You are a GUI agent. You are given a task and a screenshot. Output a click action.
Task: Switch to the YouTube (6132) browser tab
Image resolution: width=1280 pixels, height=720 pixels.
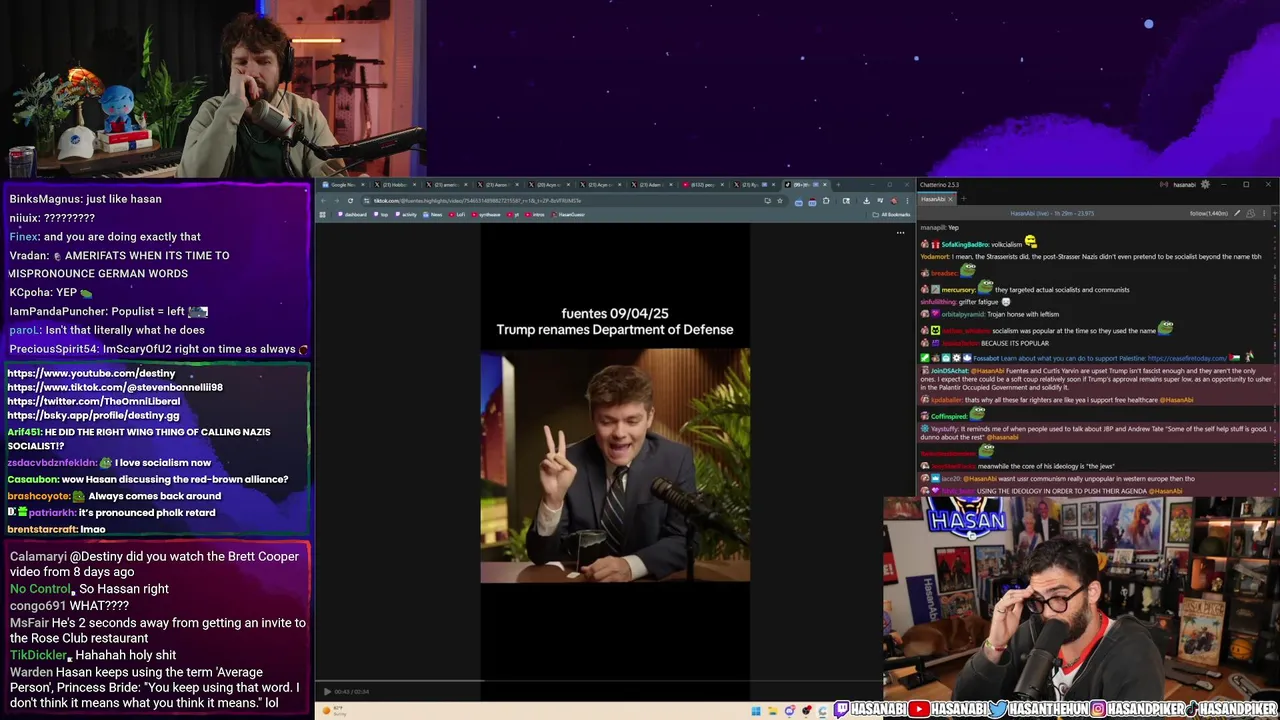coord(703,185)
